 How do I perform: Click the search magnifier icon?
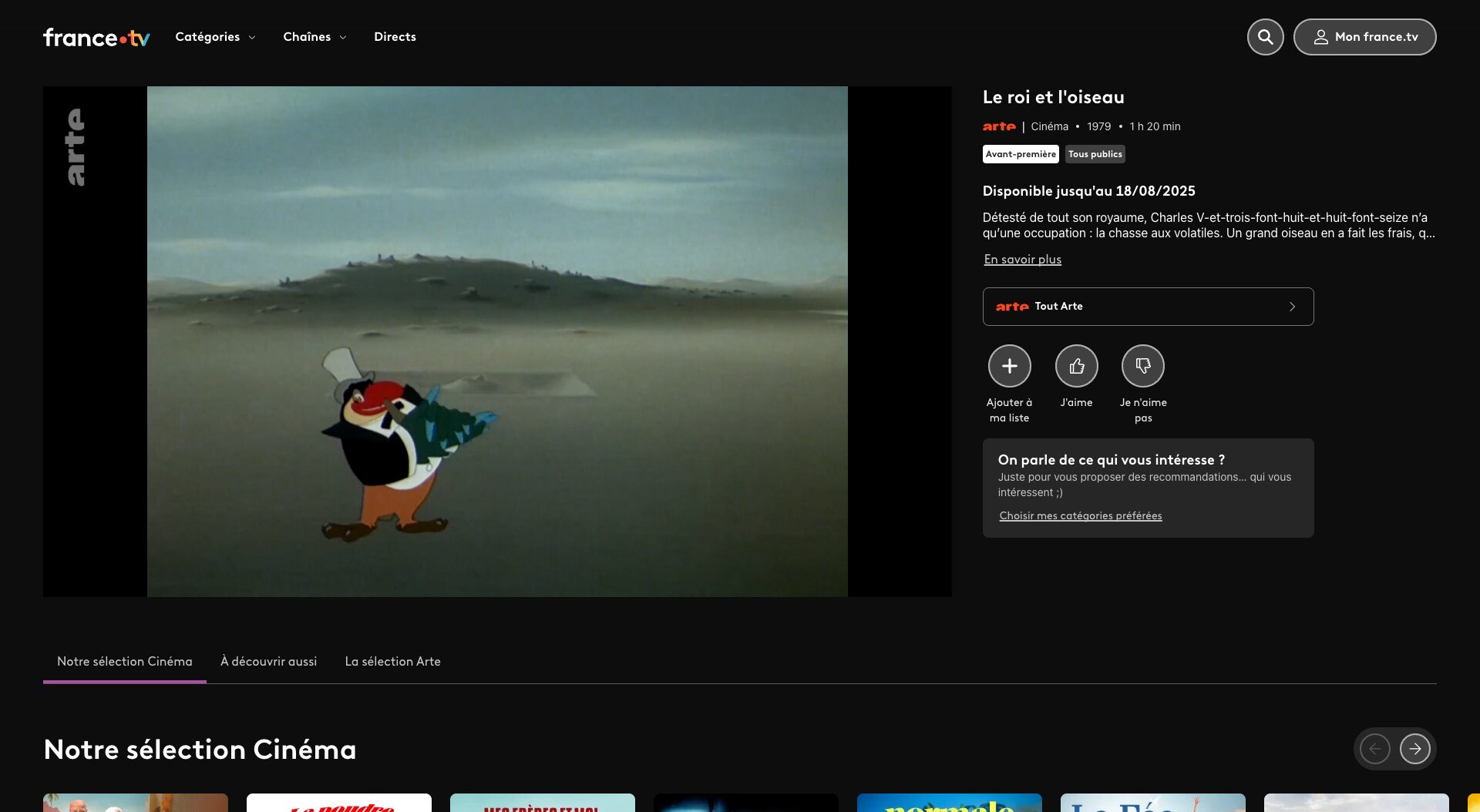click(1265, 37)
